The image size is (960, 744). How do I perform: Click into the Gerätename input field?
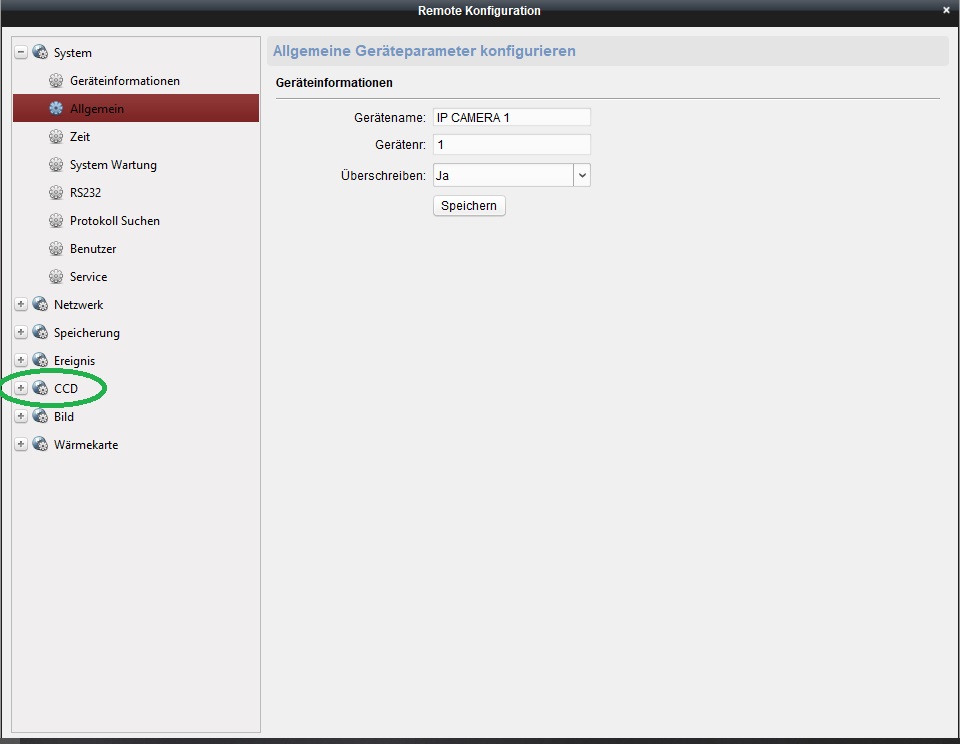(511, 118)
